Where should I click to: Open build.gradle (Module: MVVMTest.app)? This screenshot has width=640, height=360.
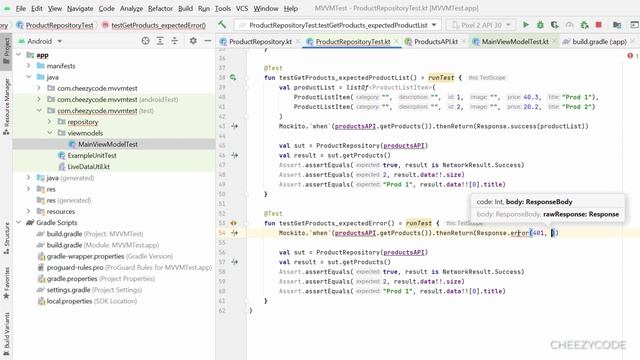pyautogui.click(x=102, y=245)
